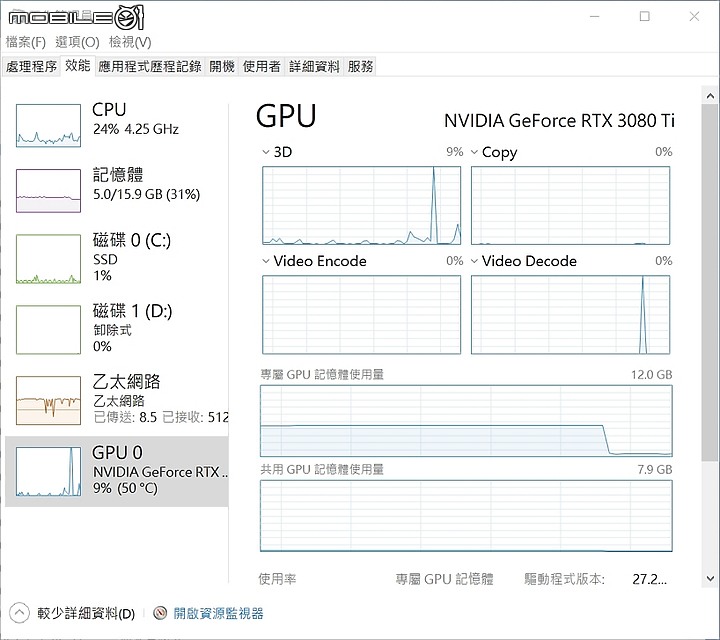Collapse with the 較少詳細資料 arrow icon
720x640 pixels.
pos(19,613)
